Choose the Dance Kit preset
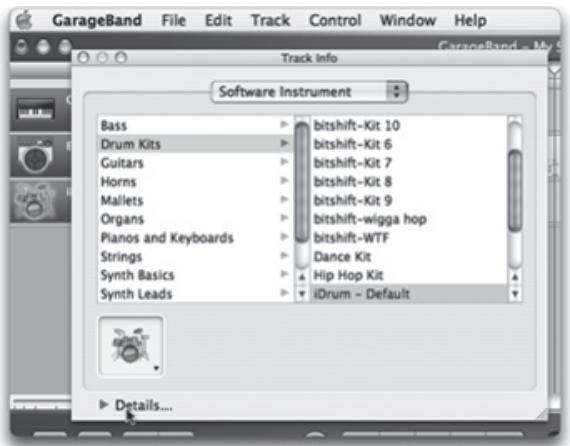This screenshot has height=446, width=570. pyautogui.click(x=409, y=257)
